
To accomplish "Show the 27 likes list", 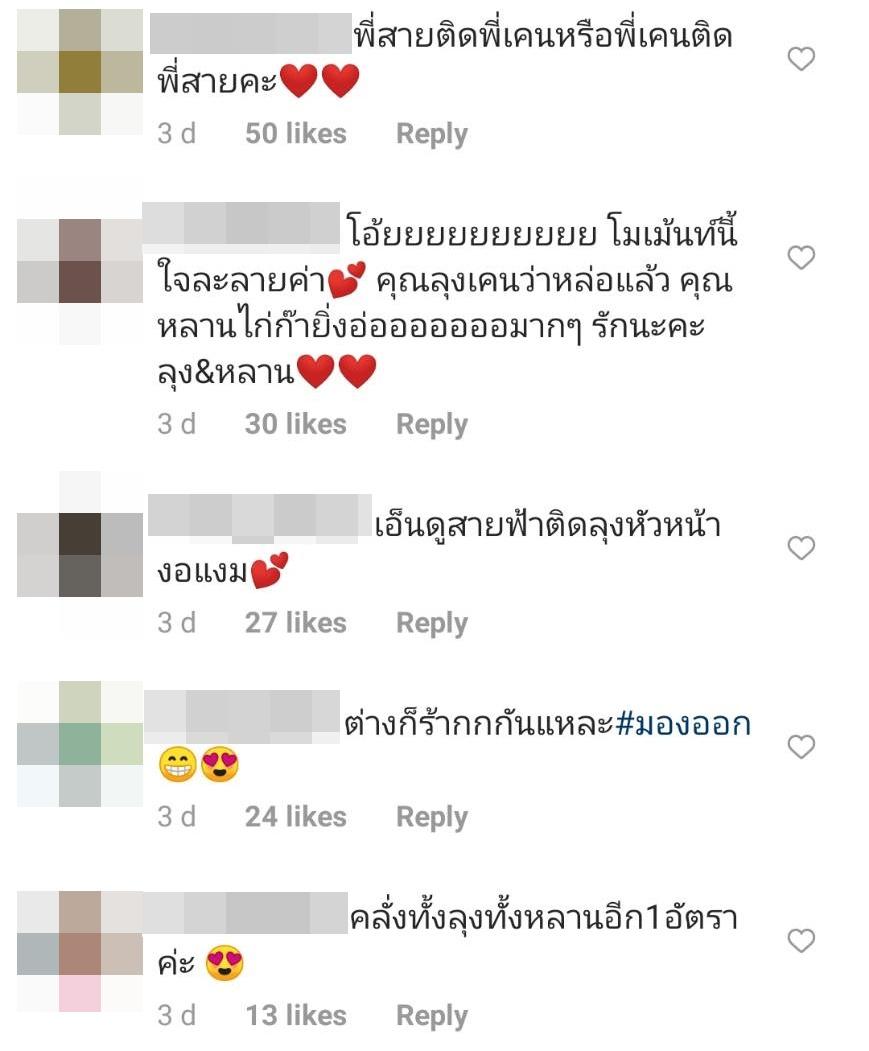I will (x=296, y=623).
